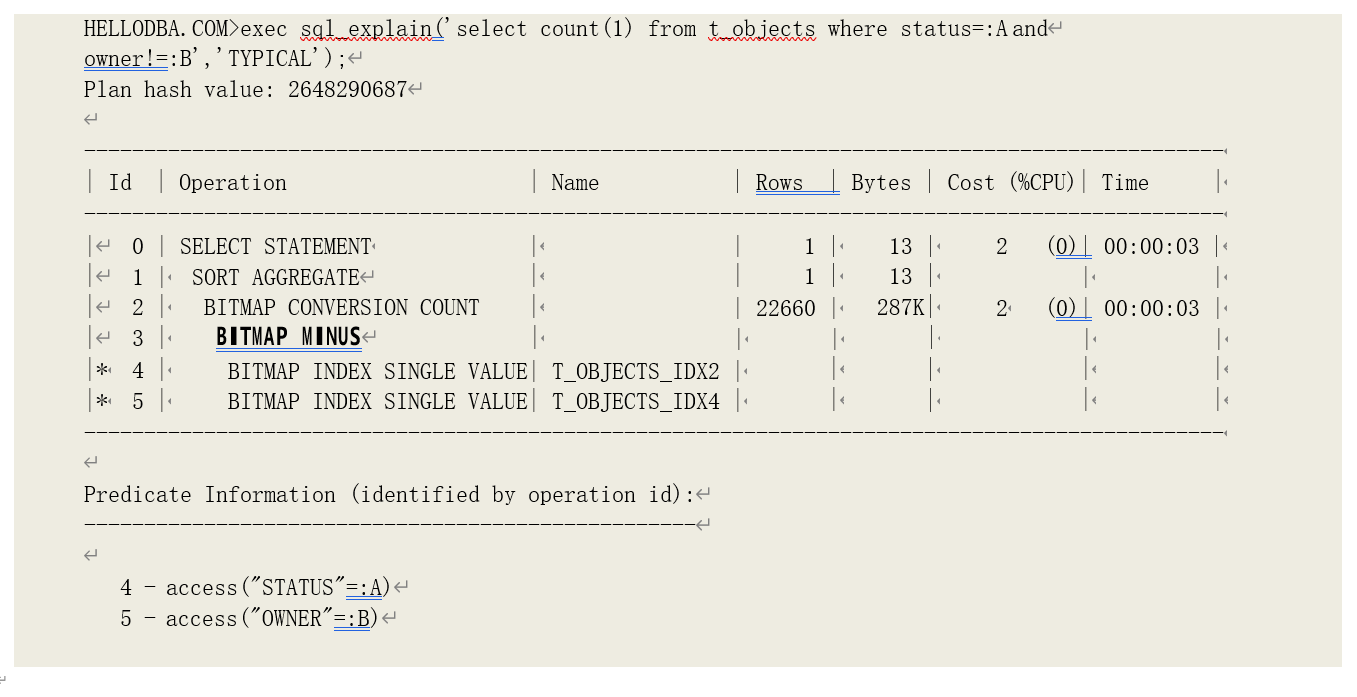This screenshot has height=697, width=1357.
Task: Click the time '00:00:03' in BITMAP CONVERSION row
Action: click(1151, 308)
